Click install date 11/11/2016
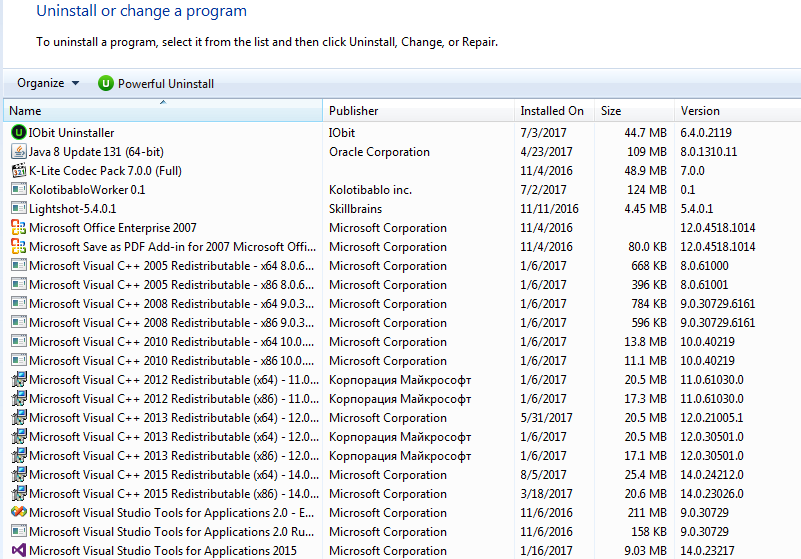Screen dimensions: 801x559 point(550,208)
